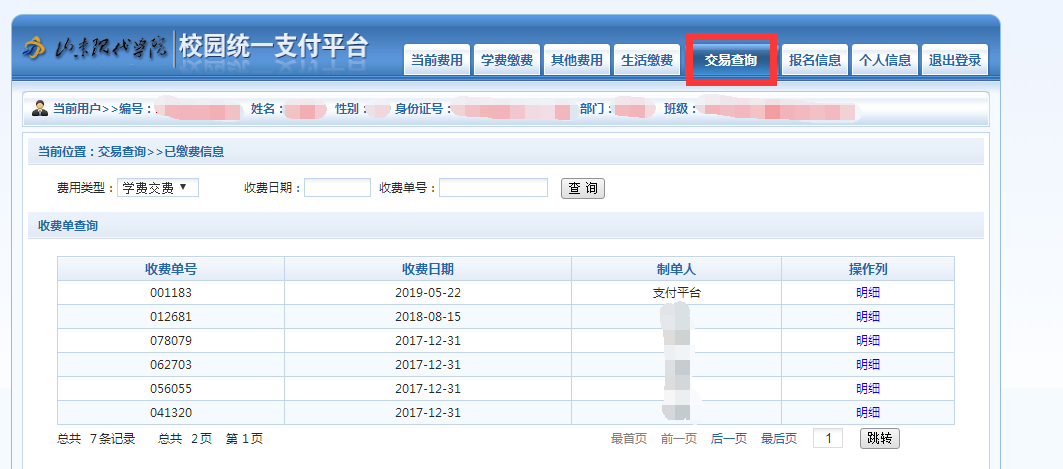
Task: Open 明细 for receipt 012681
Action: tap(867, 317)
